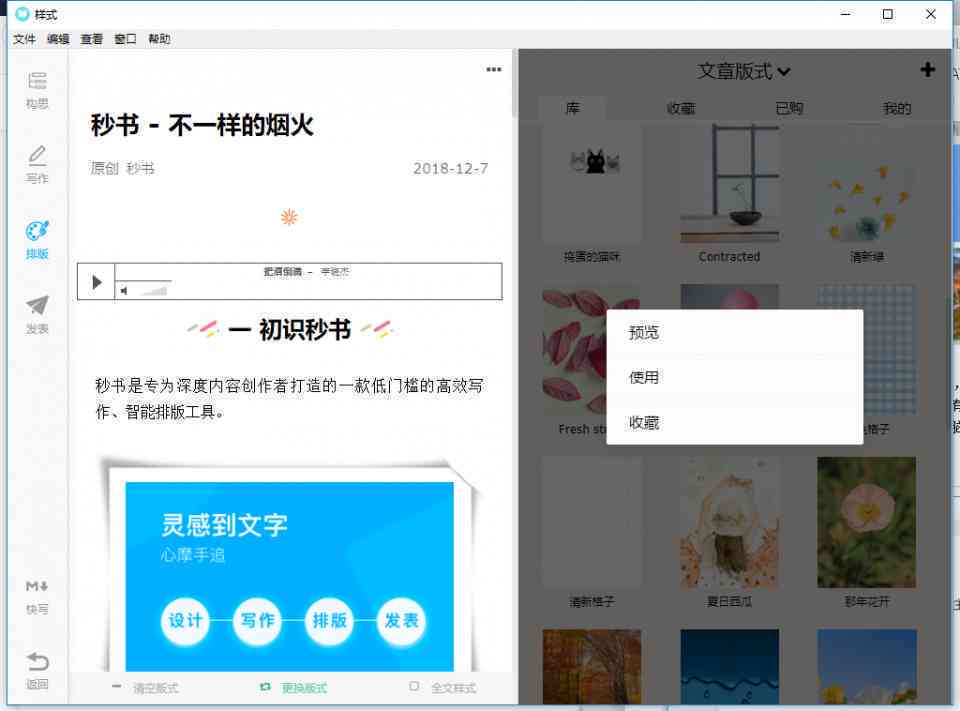Screen dimensions: 960x711
Task: Choose 使用 from the context menu
Action: [735, 377]
